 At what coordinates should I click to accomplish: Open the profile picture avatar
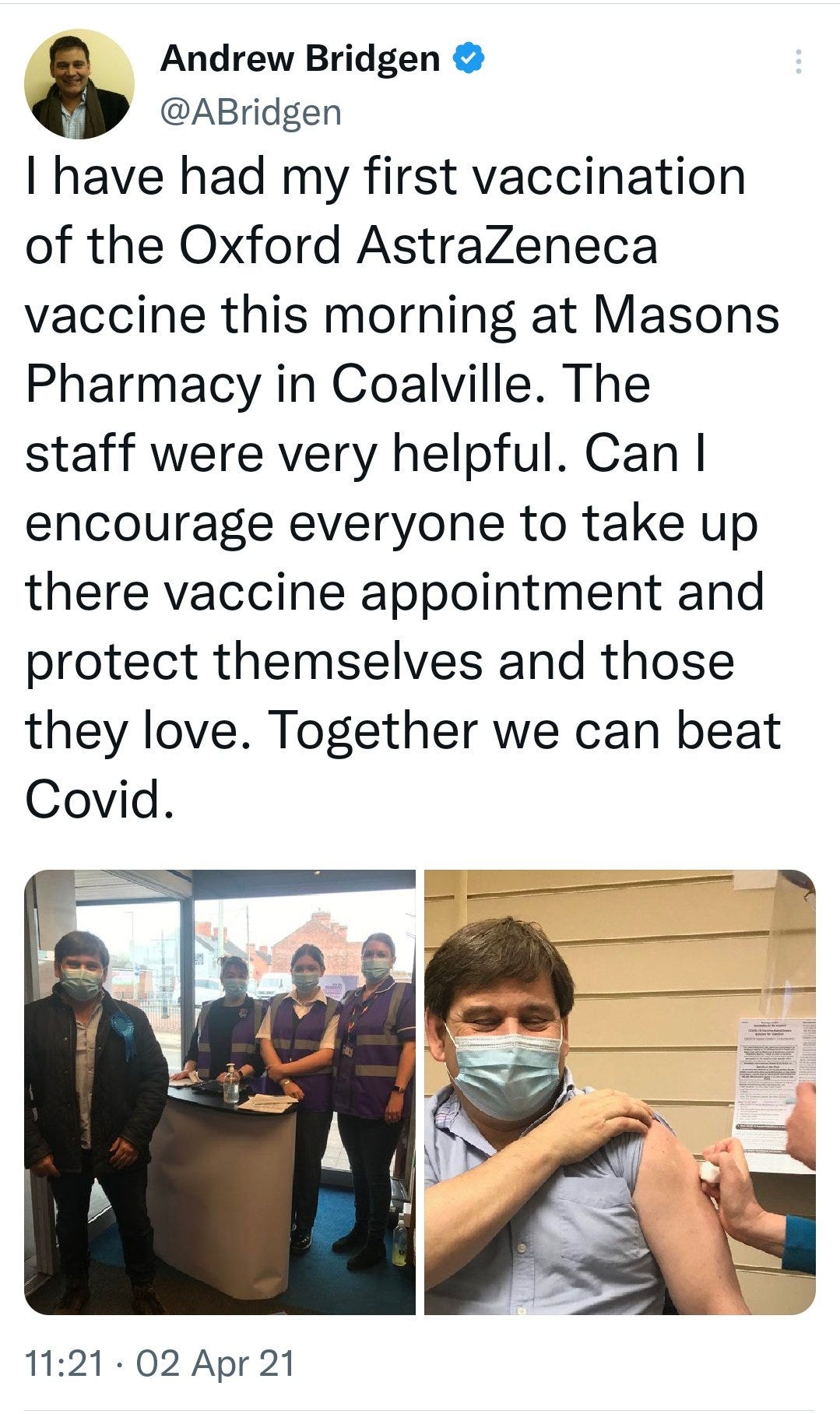(79, 84)
